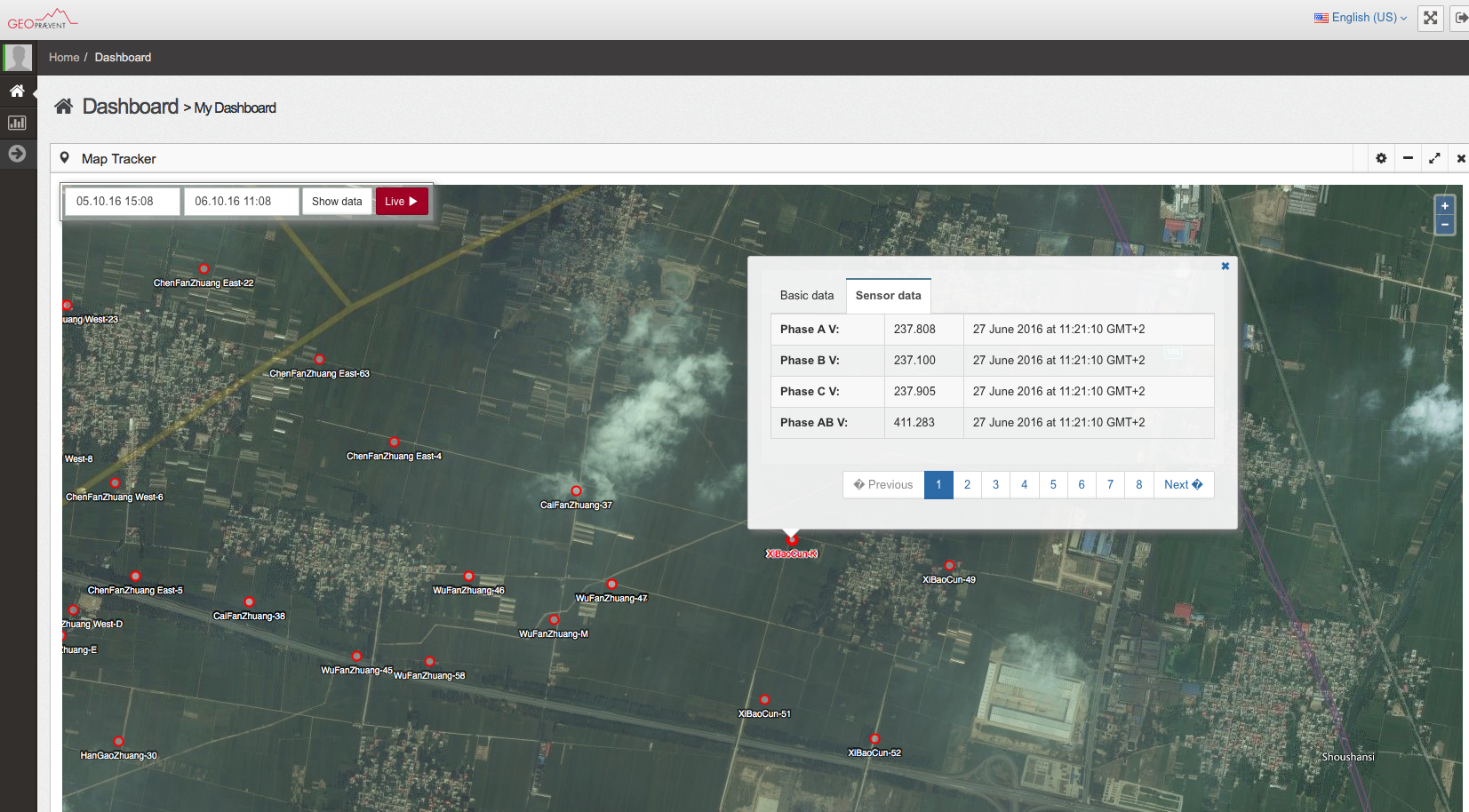Go to page 6 of sensor data

pyautogui.click(x=1082, y=484)
